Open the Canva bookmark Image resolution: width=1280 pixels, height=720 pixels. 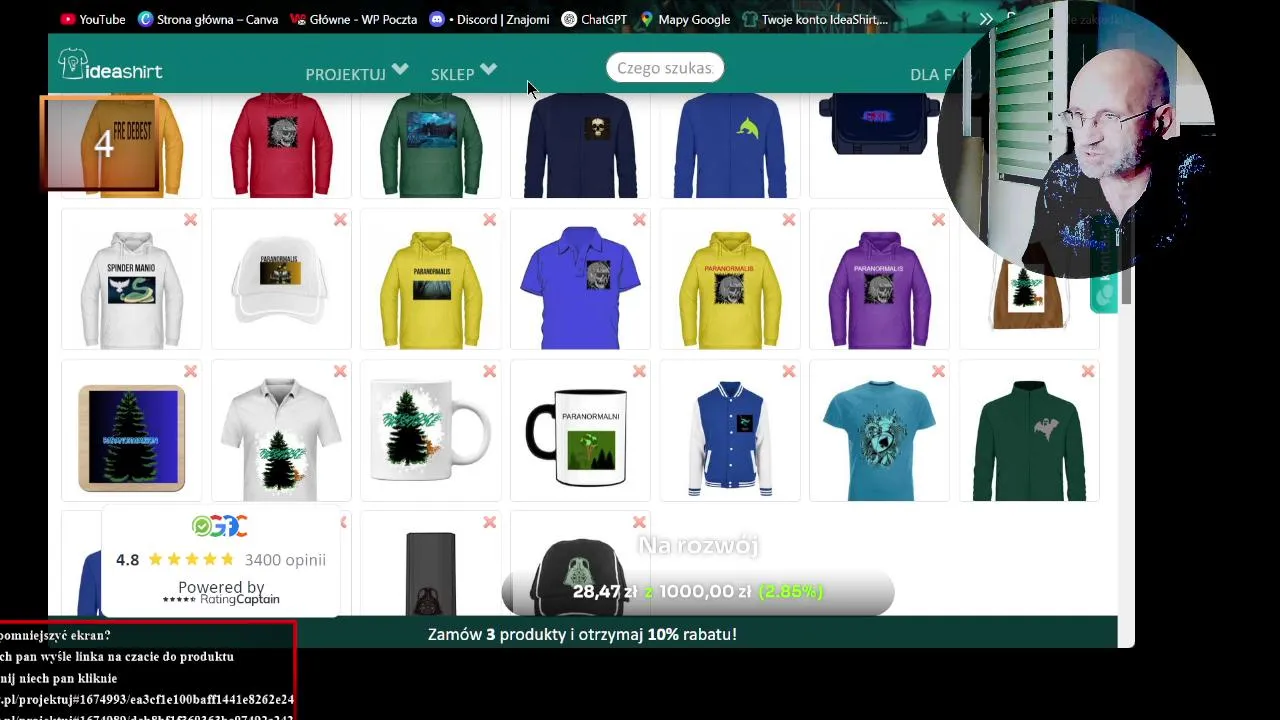coord(207,19)
